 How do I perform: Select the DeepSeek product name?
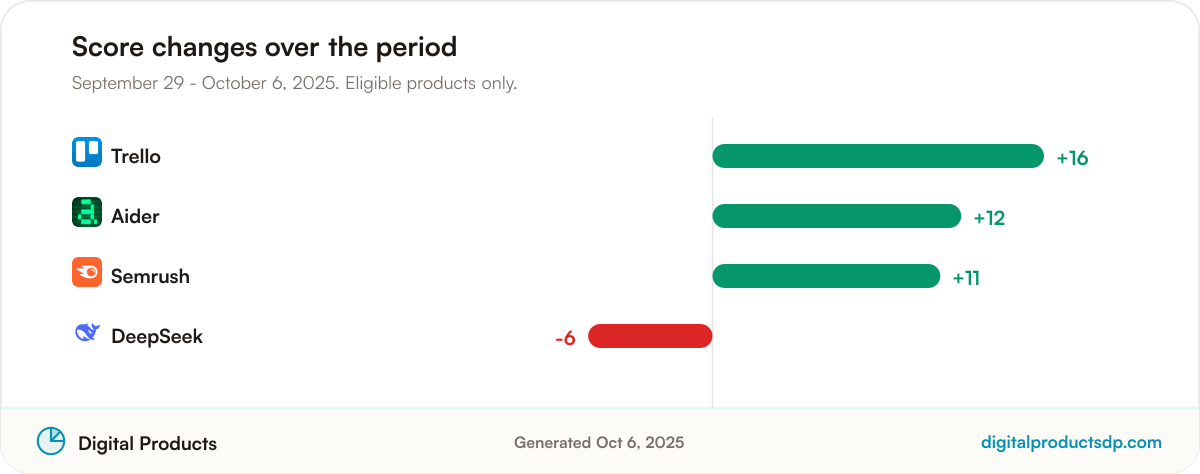click(x=157, y=337)
